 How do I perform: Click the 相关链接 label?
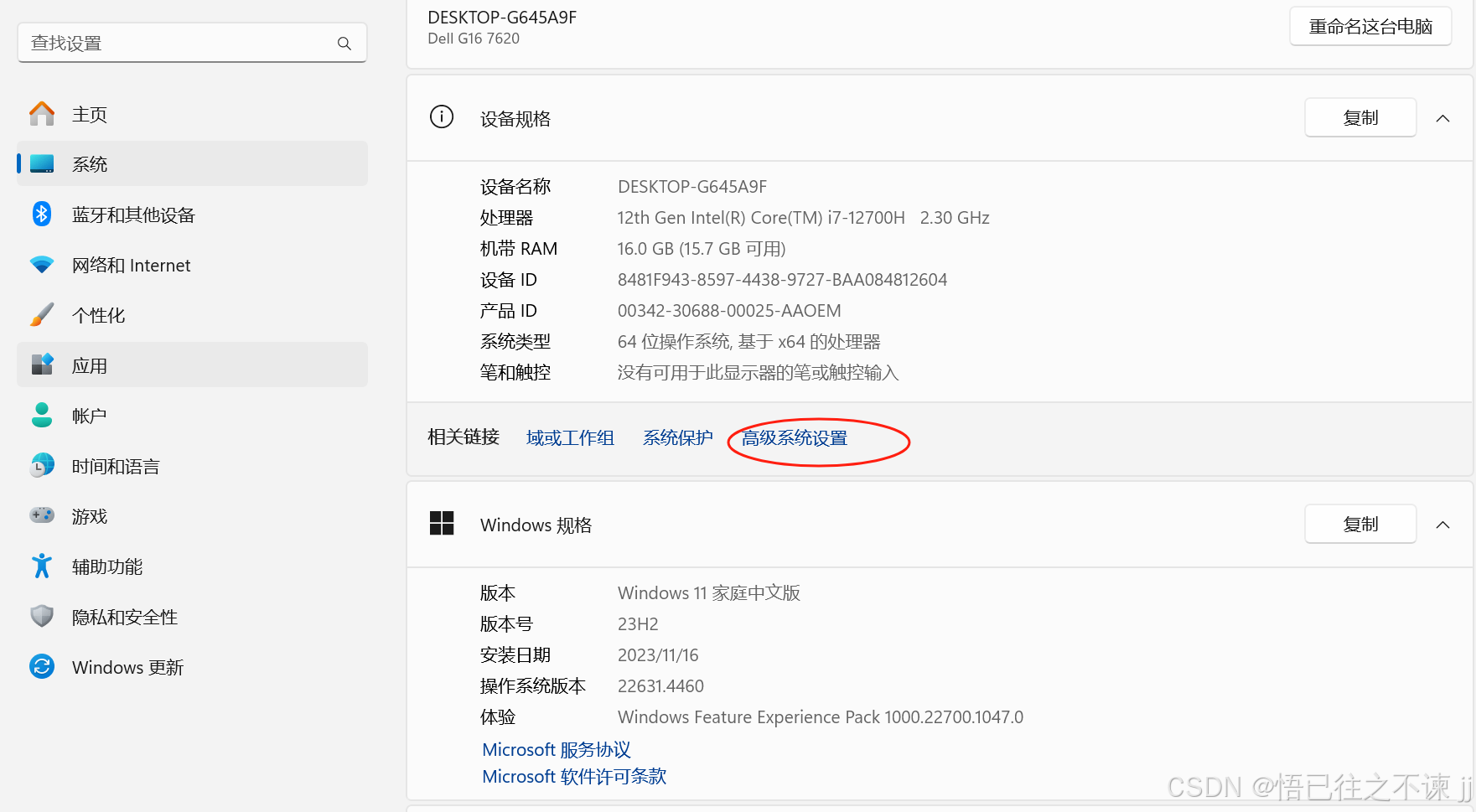[464, 437]
